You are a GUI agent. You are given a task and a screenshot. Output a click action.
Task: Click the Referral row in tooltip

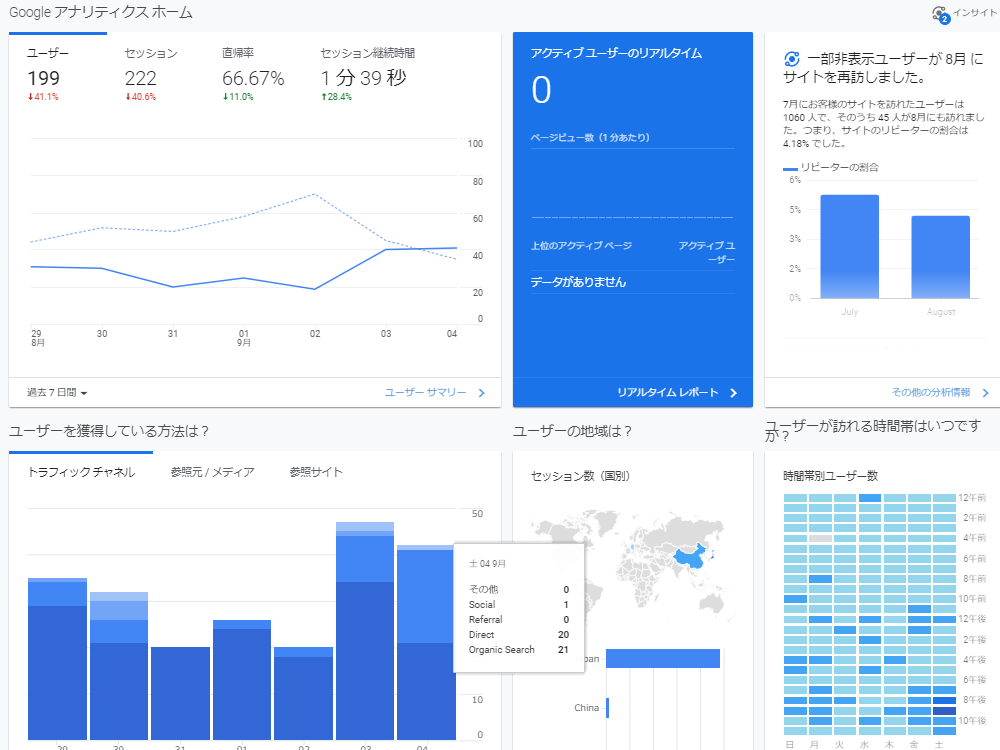click(518, 619)
